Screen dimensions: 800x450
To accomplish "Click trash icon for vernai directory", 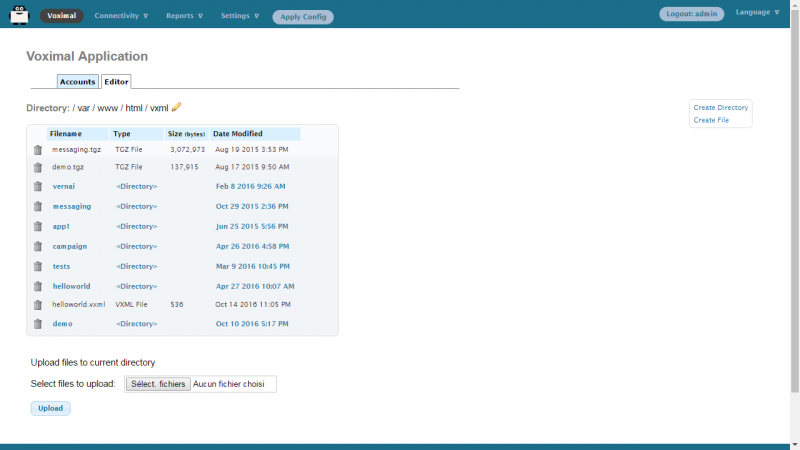I will point(38,187).
